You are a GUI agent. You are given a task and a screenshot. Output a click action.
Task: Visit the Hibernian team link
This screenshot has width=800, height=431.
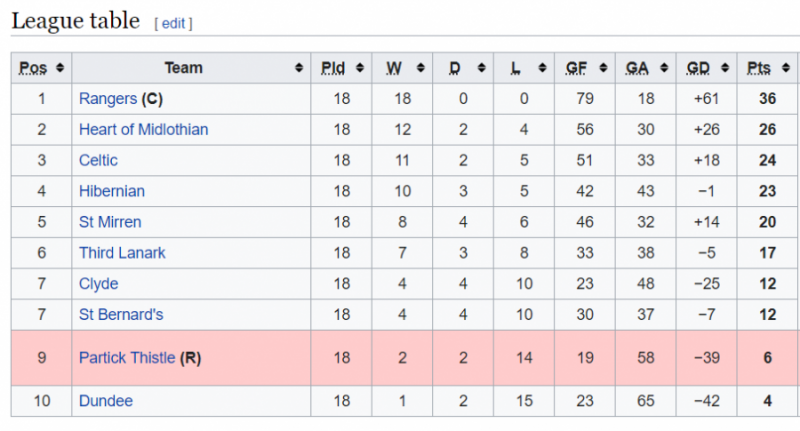coord(112,191)
